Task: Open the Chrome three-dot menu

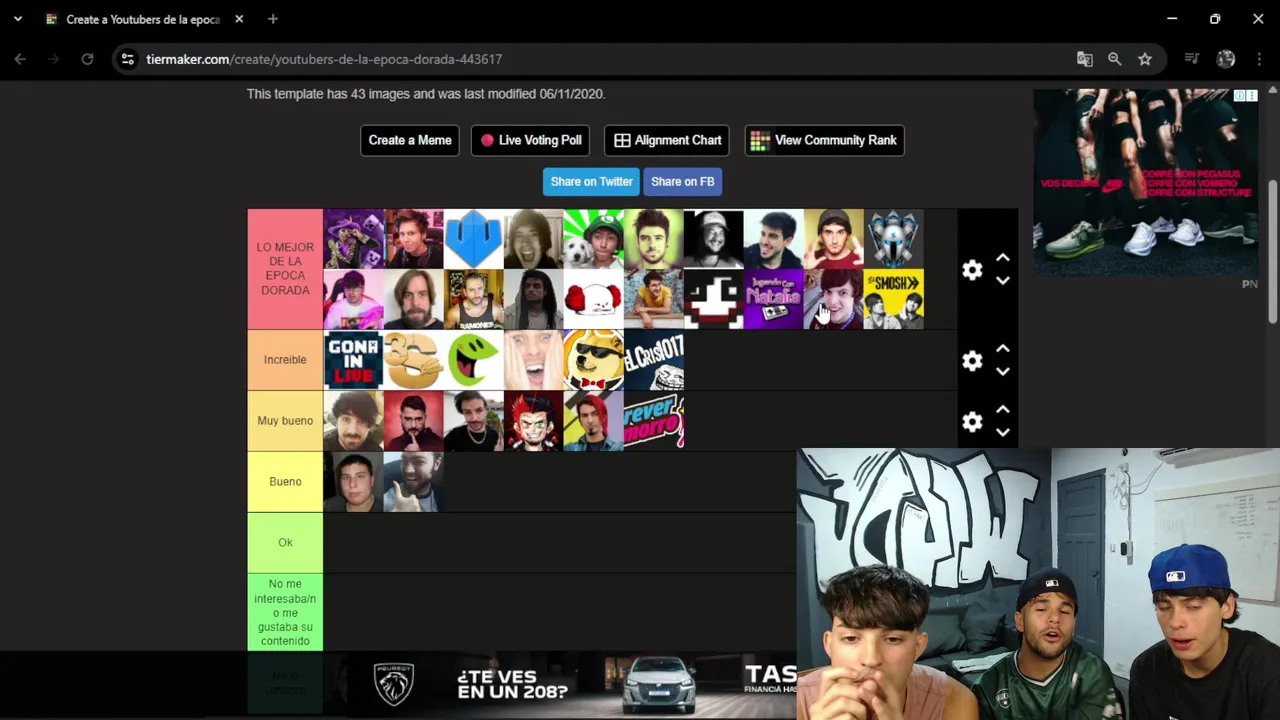Action: click(x=1258, y=59)
